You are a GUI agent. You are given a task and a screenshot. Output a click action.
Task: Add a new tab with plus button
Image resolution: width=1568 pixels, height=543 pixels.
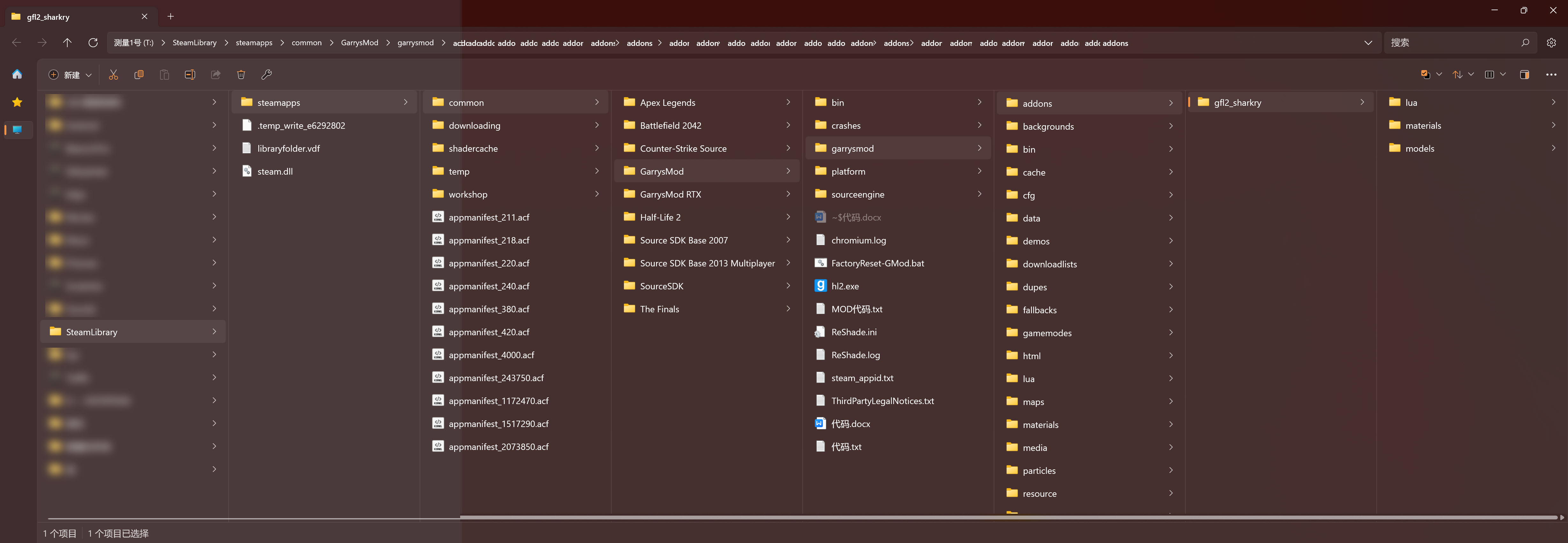point(170,17)
